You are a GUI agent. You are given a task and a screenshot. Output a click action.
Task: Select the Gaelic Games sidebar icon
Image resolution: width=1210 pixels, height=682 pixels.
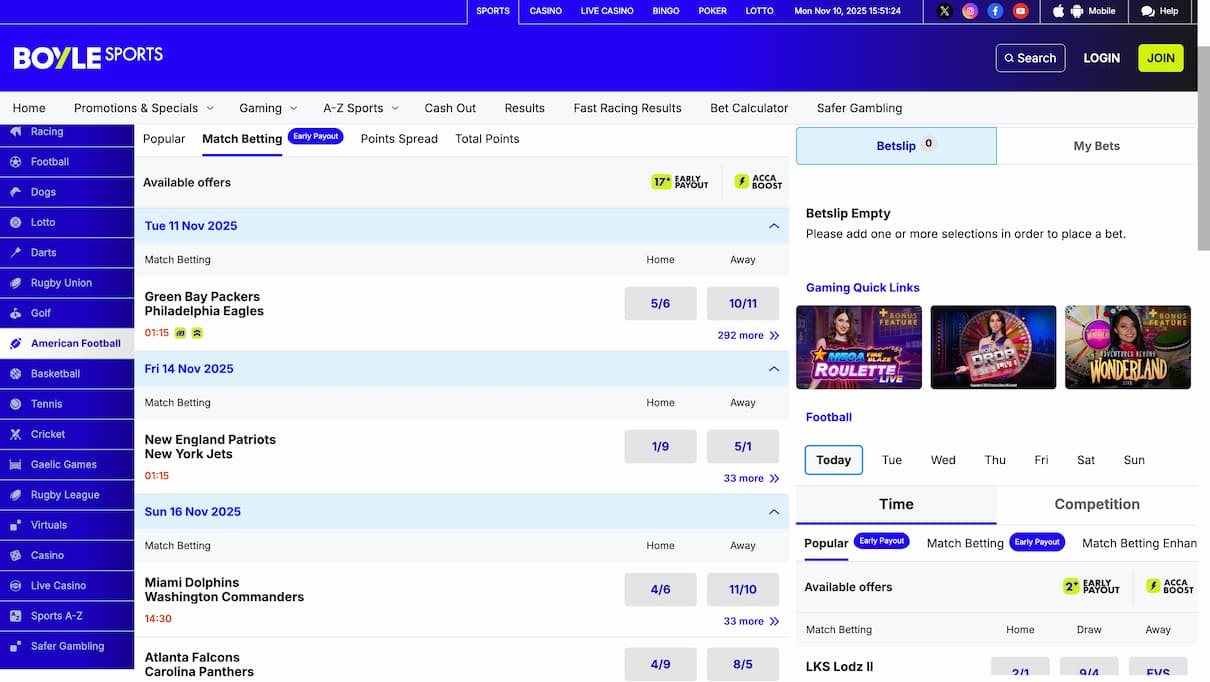coord(17,464)
